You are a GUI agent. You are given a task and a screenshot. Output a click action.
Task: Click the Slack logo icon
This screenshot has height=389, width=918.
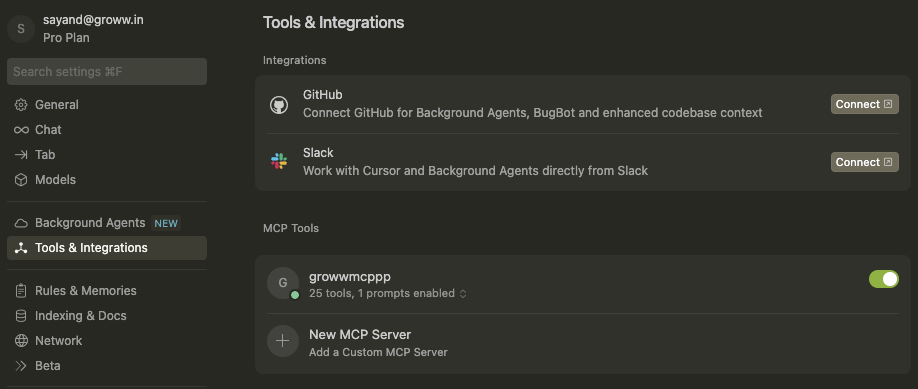coord(279,161)
